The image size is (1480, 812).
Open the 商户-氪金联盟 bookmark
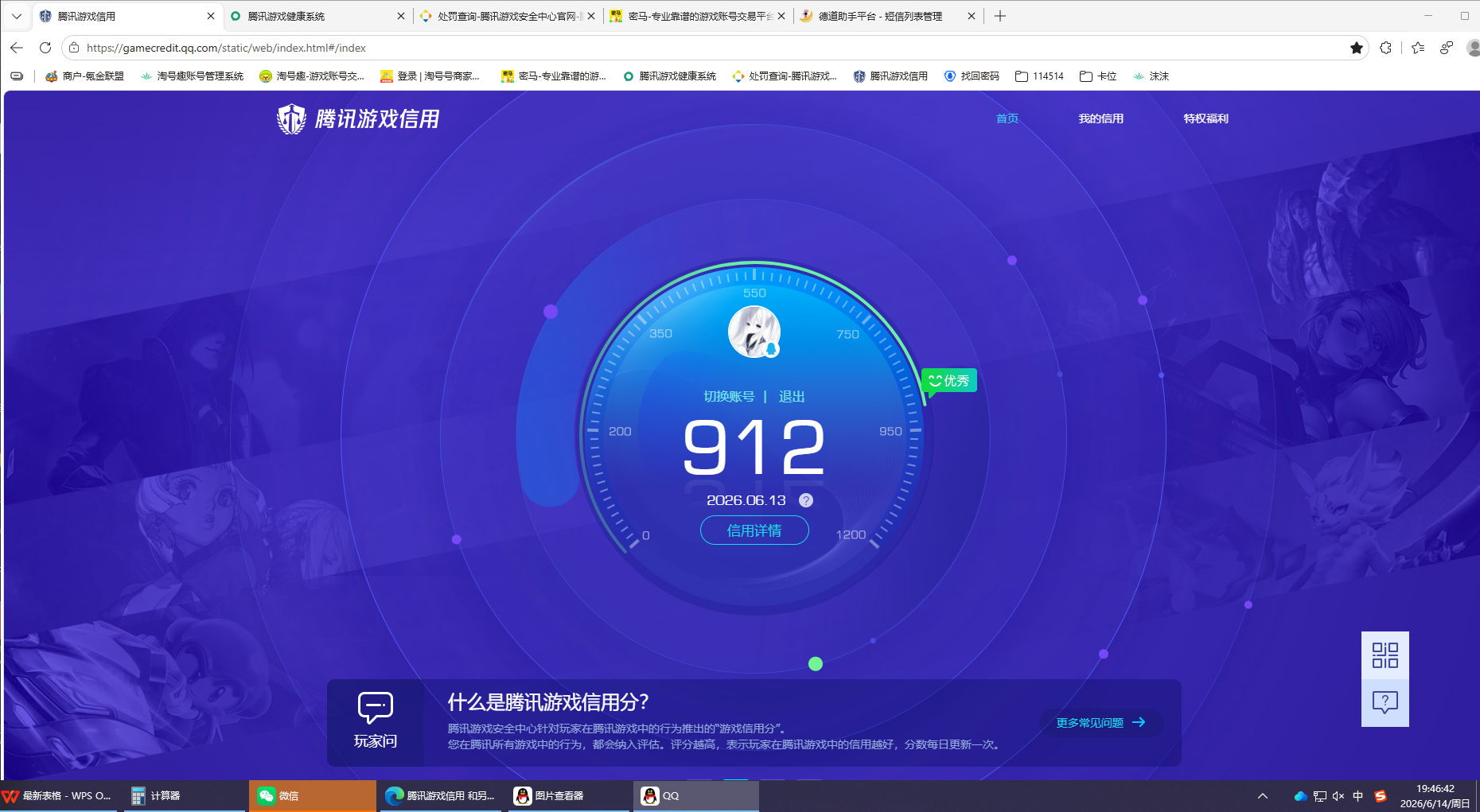coord(85,76)
